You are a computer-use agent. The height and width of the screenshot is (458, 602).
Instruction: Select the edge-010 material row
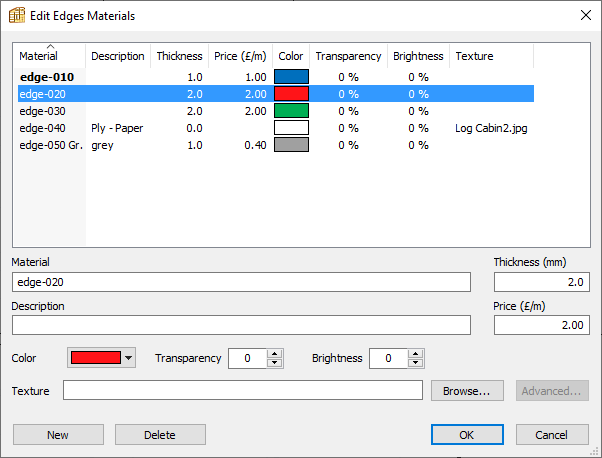tap(46, 77)
